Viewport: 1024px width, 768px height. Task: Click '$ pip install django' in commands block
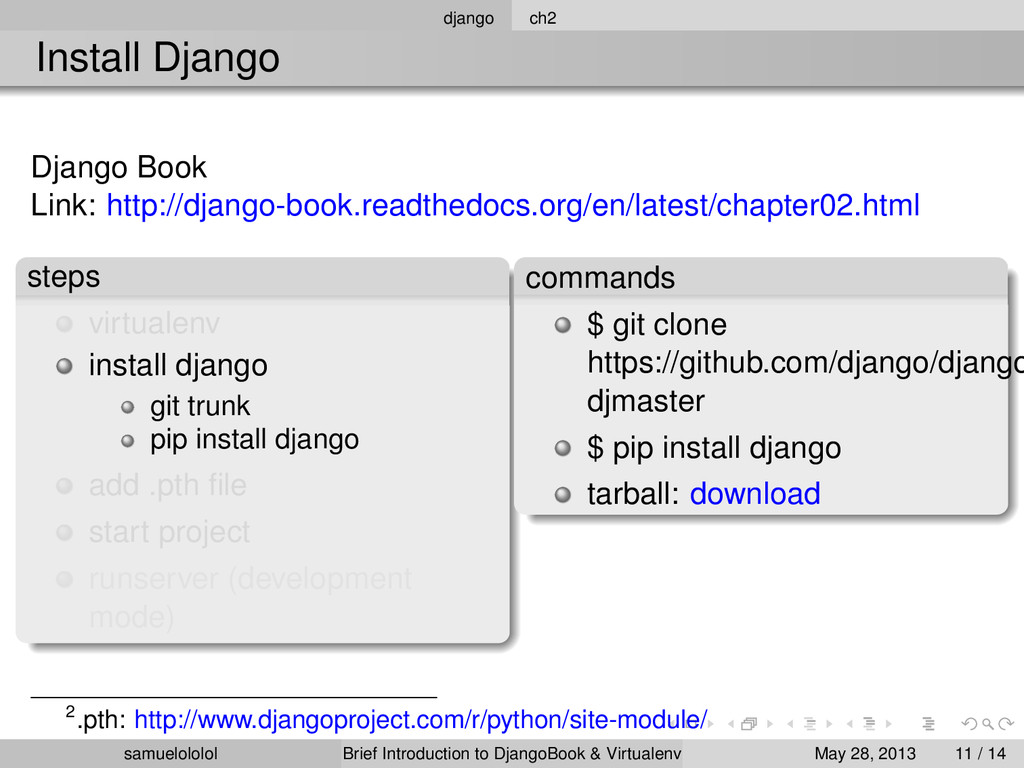click(714, 448)
